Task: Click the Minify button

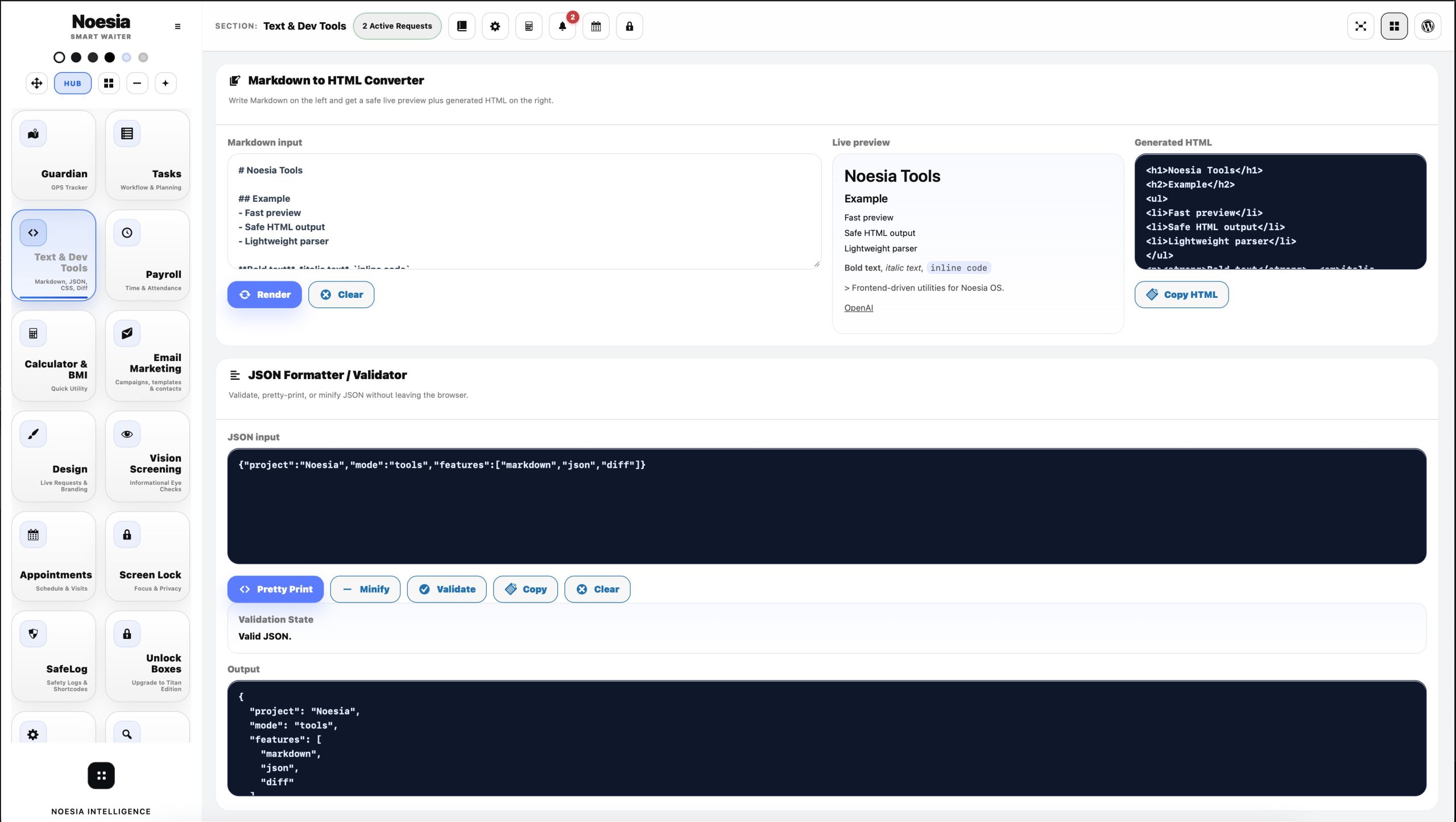Action: (x=365, y=589)
